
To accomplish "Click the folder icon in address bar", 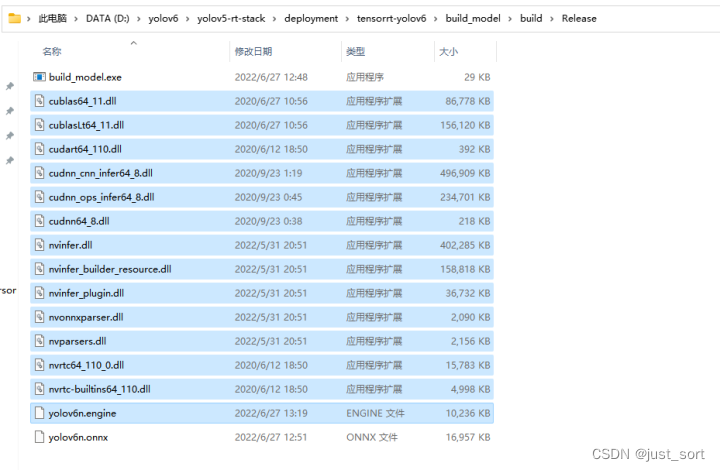I will 15,18.
